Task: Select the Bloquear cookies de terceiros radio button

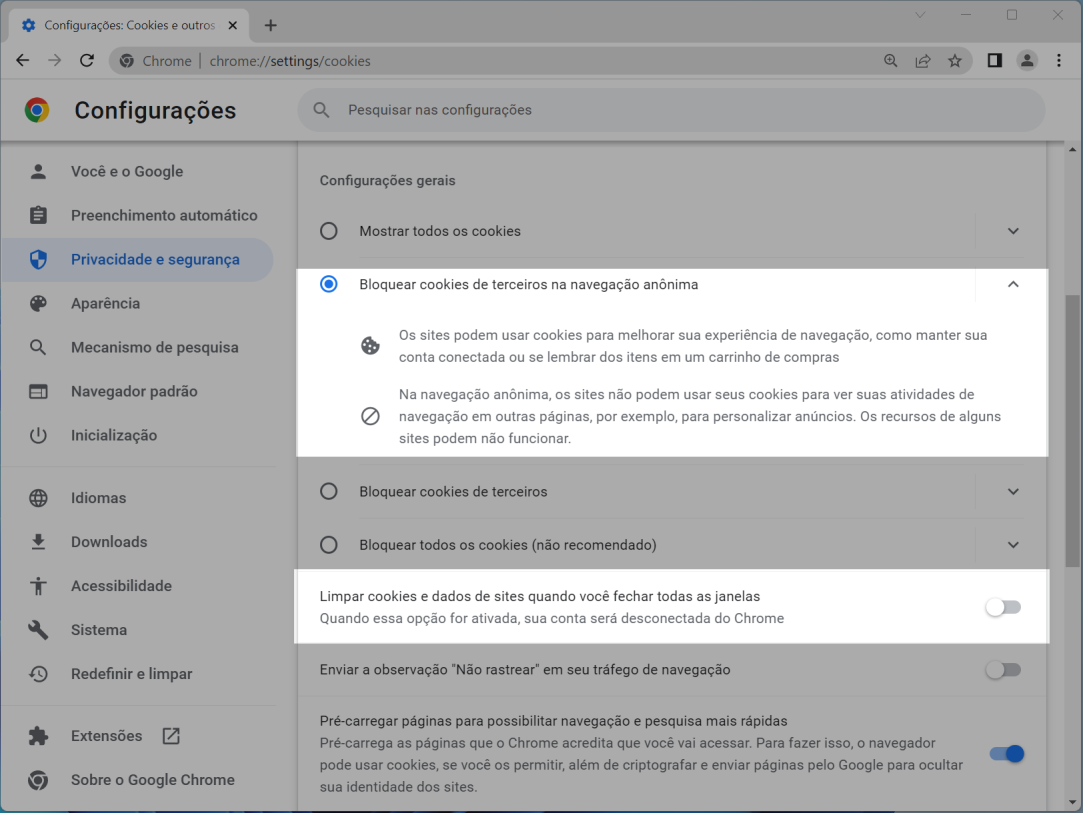Action: click(329, 491)
